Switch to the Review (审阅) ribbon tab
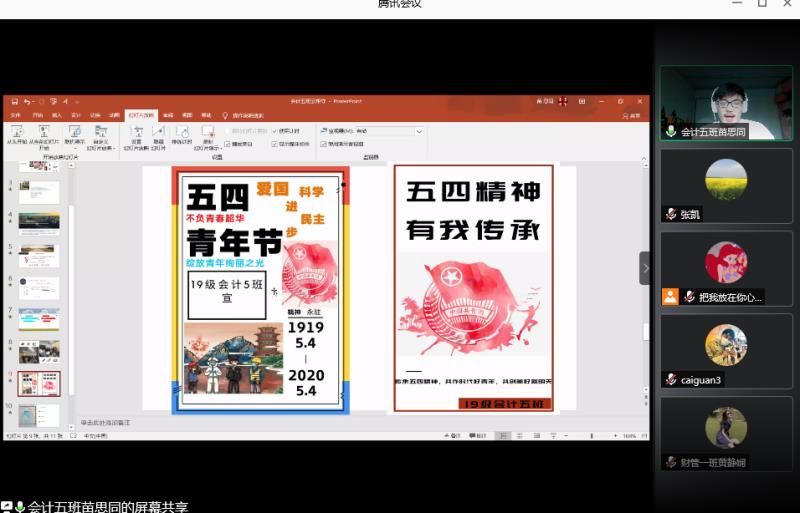 click(x=168, y=115)
